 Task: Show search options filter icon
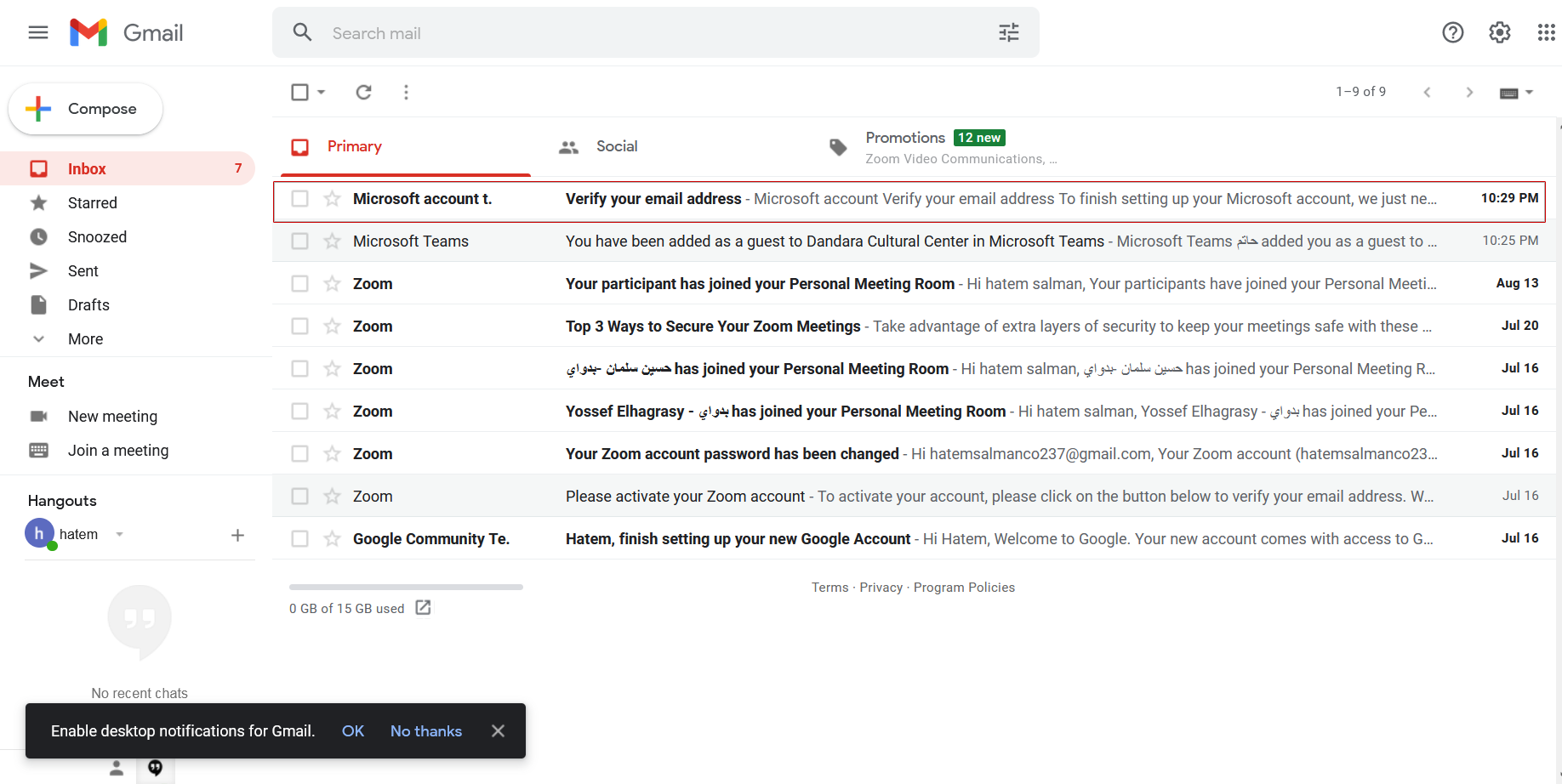click(1008, 32)
